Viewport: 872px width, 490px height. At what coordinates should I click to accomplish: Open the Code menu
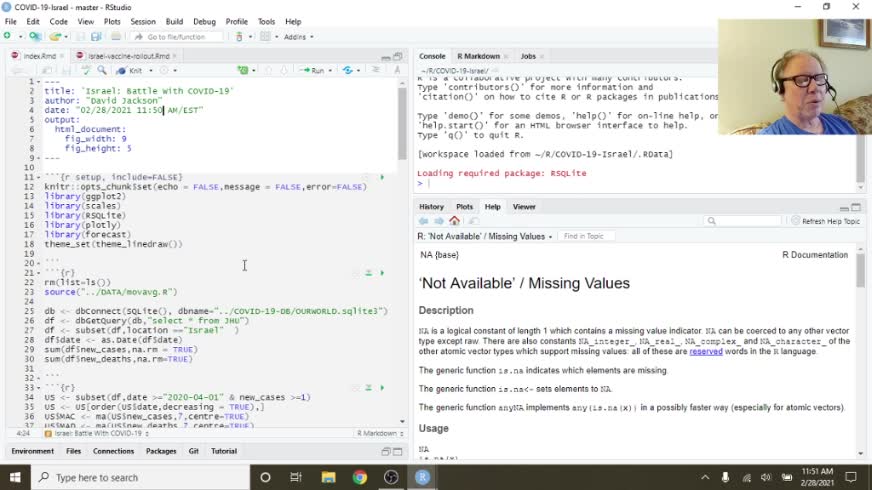click(x=58, y=22)
